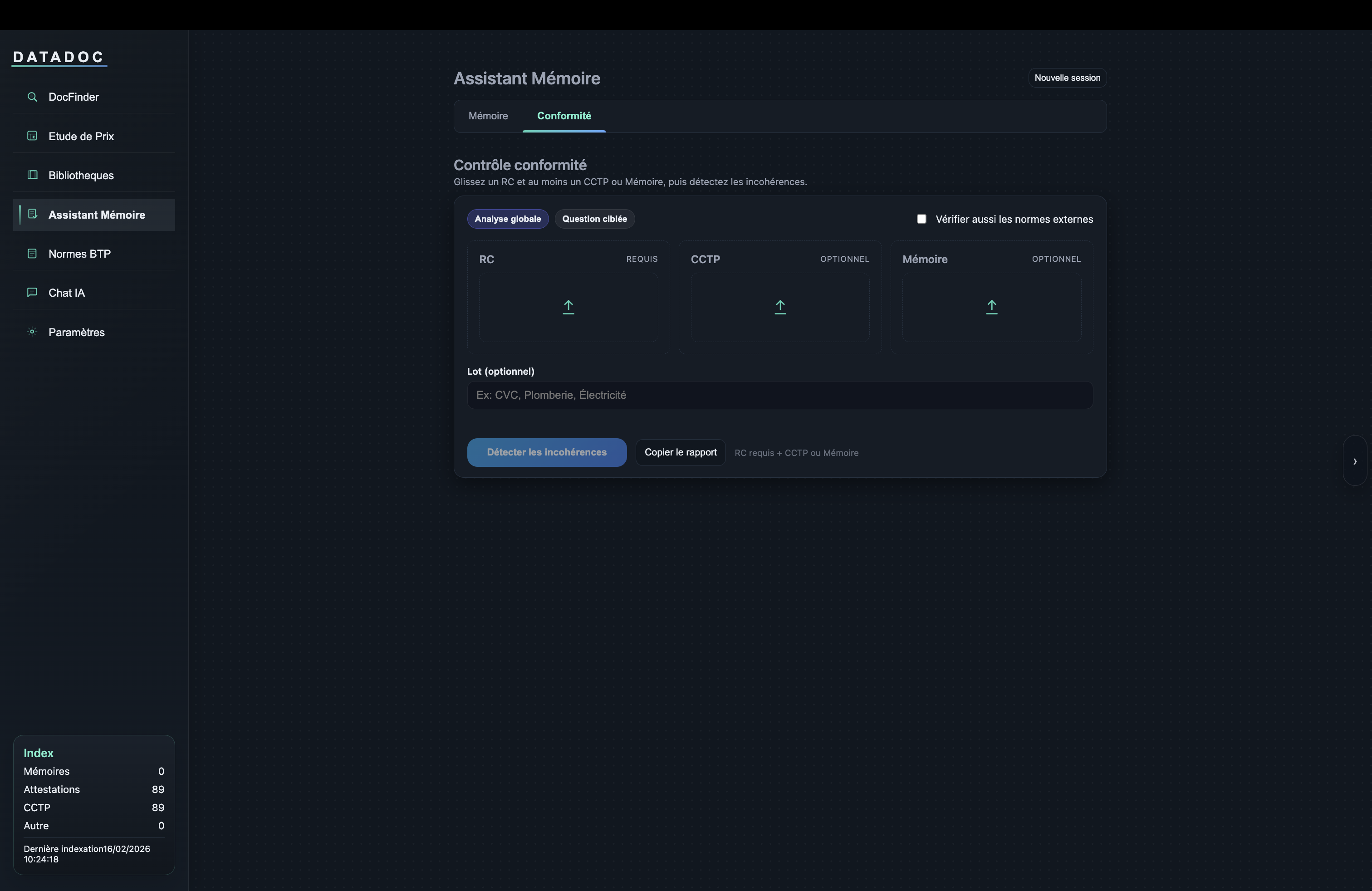
Task: Click the CCTP upload arrow icon
Action: (780, 307)
